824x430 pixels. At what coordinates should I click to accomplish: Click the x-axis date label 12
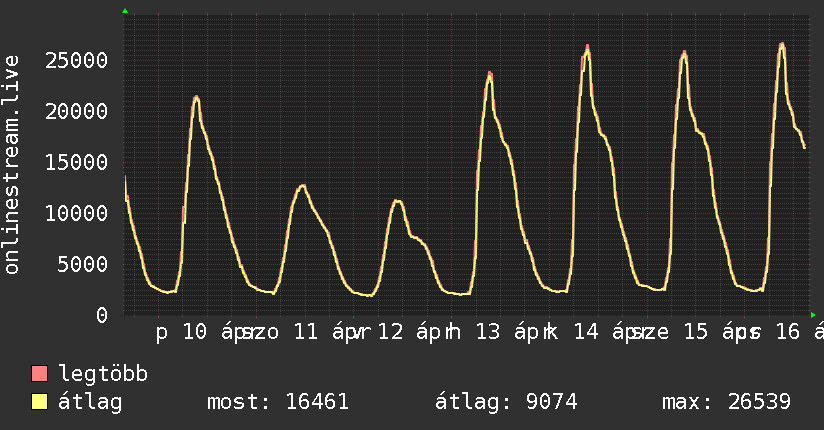coord(390,332)
